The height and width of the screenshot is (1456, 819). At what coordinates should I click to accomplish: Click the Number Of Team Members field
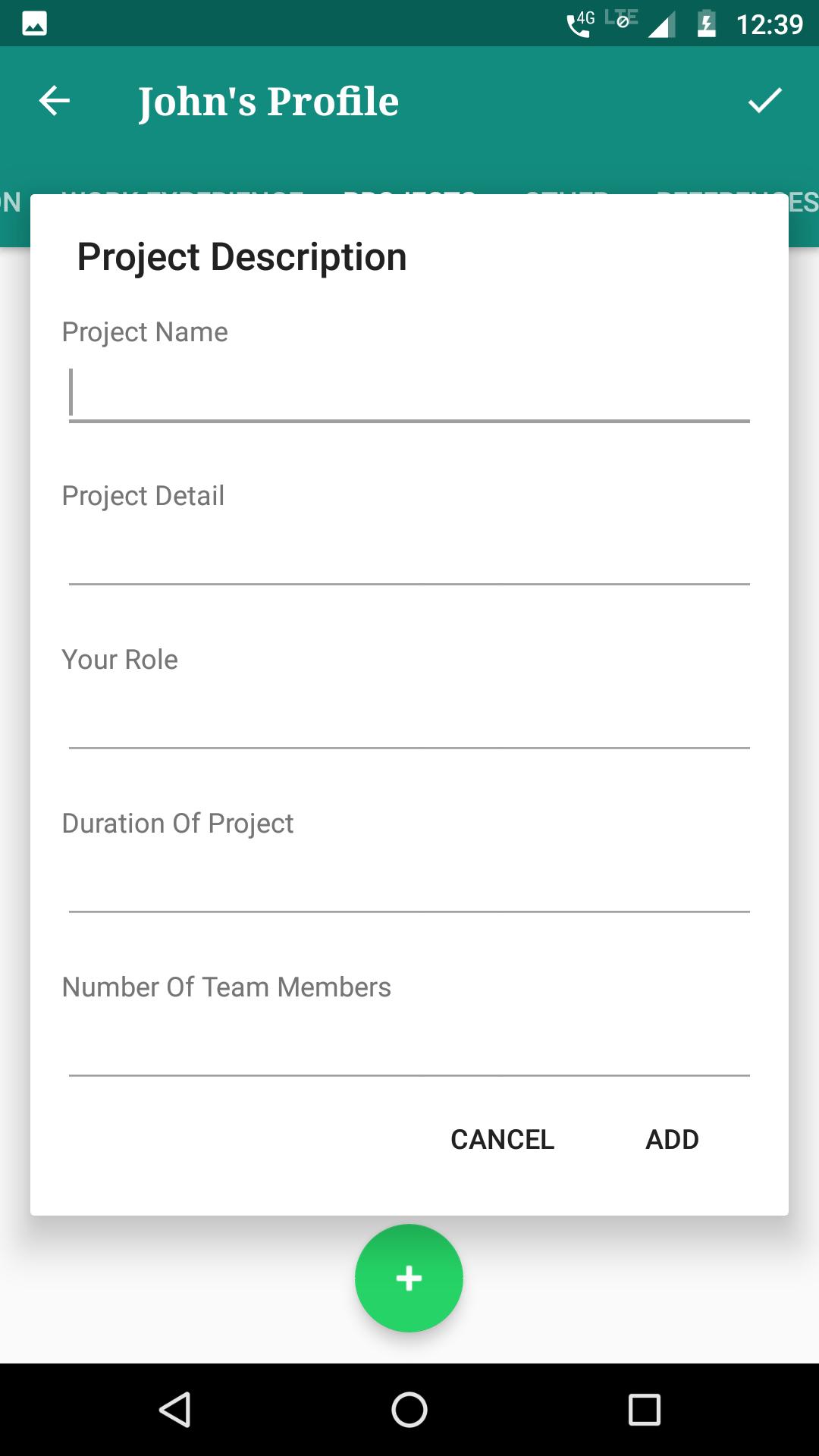[409, 1048]
